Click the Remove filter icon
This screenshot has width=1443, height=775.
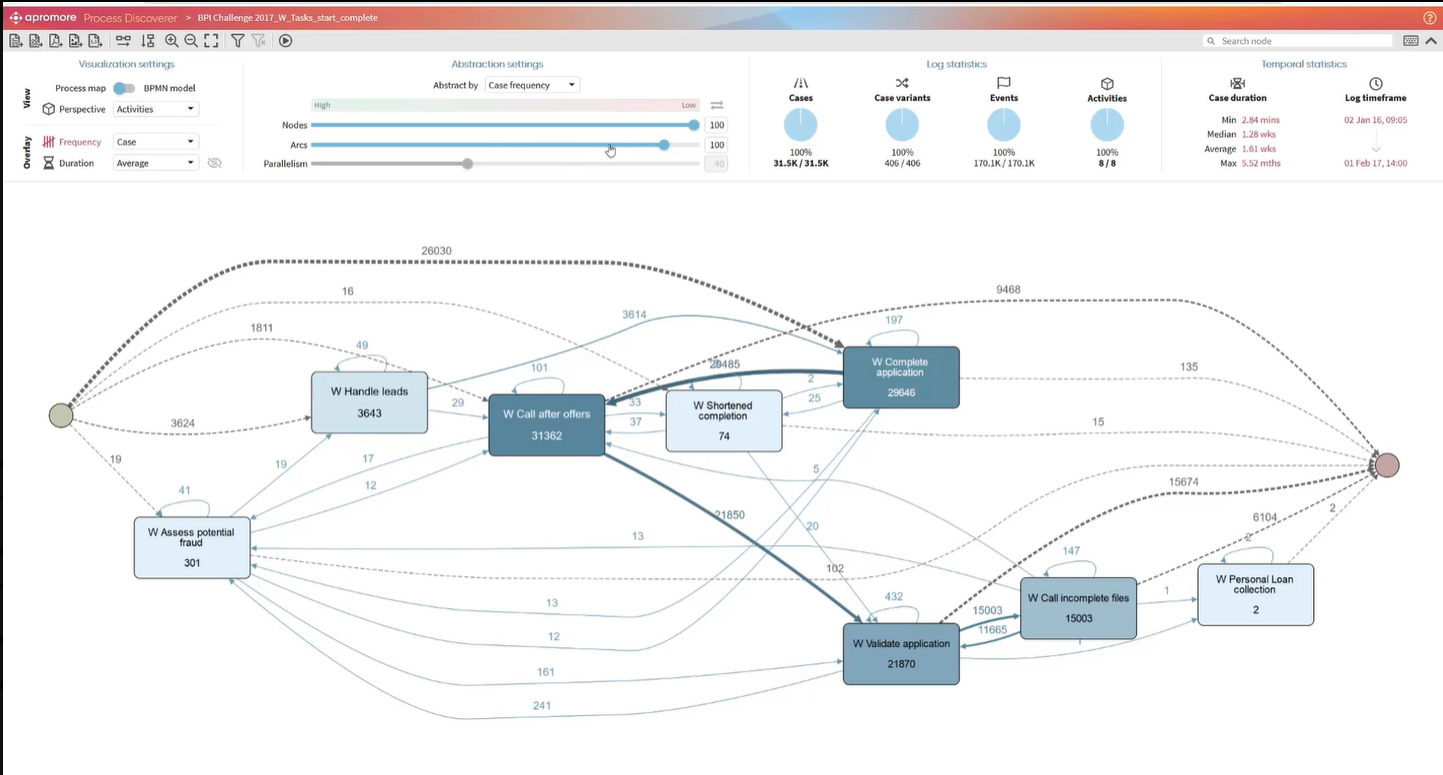[260, 41]
